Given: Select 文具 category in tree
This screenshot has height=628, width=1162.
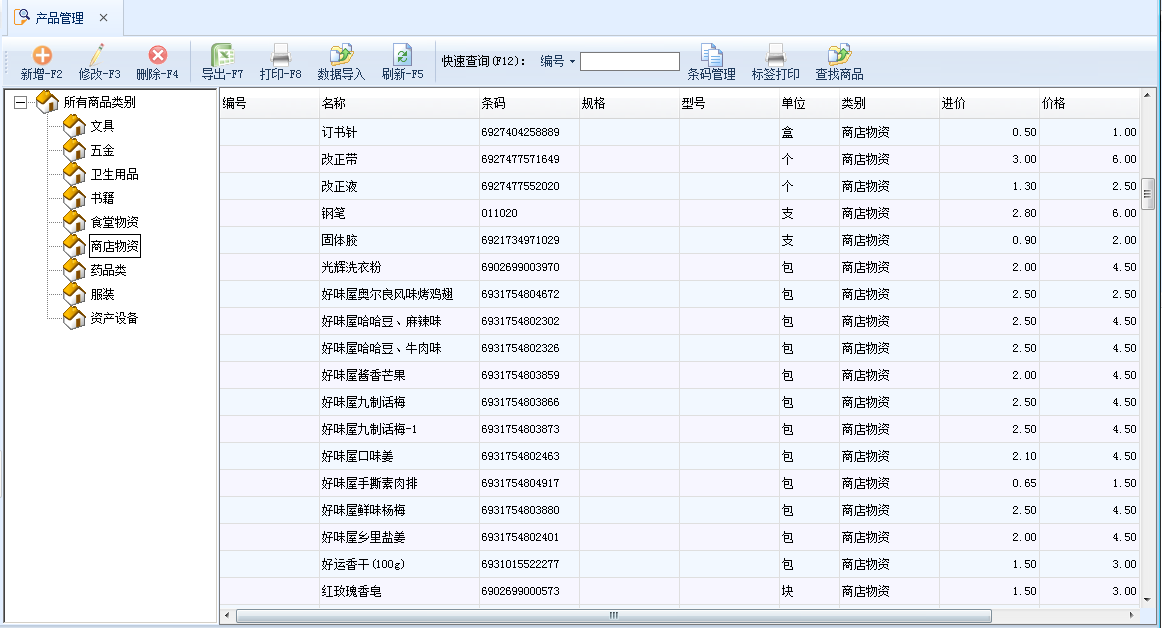Looking at the screenshot, I should pyautogui.click(x=102, y=126).
